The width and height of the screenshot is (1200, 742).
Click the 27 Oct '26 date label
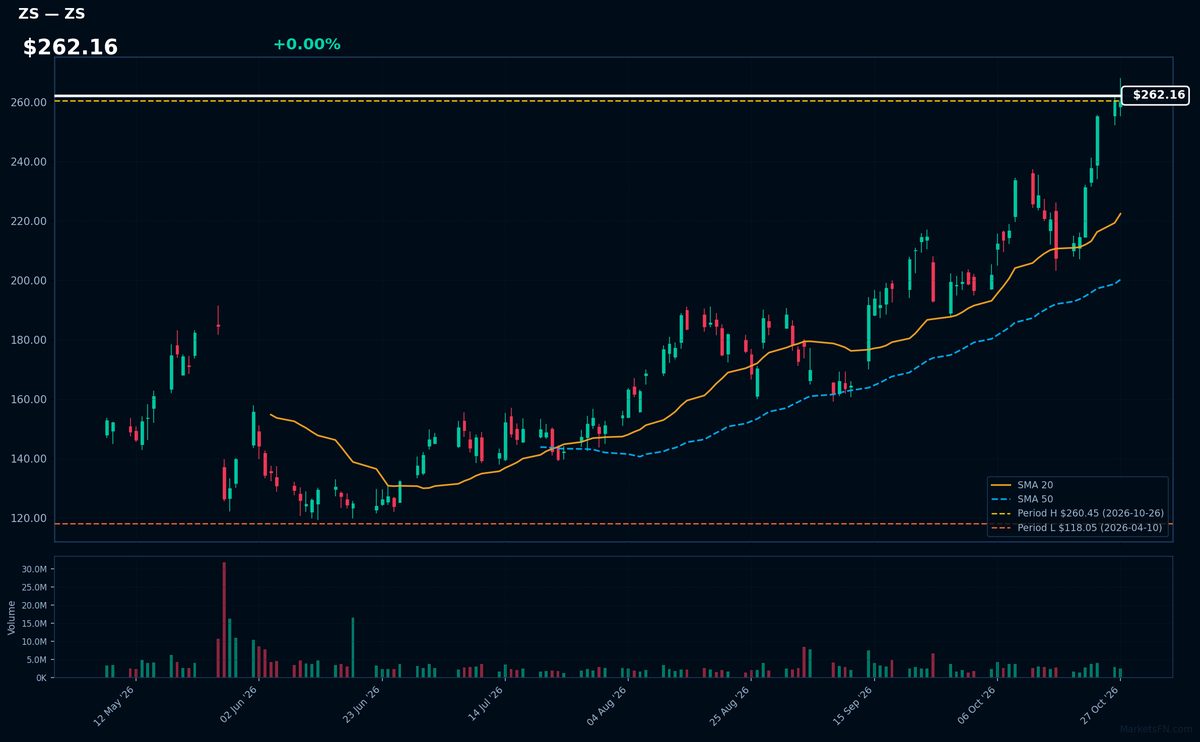pyautogui.click(x=1099, y=706)
